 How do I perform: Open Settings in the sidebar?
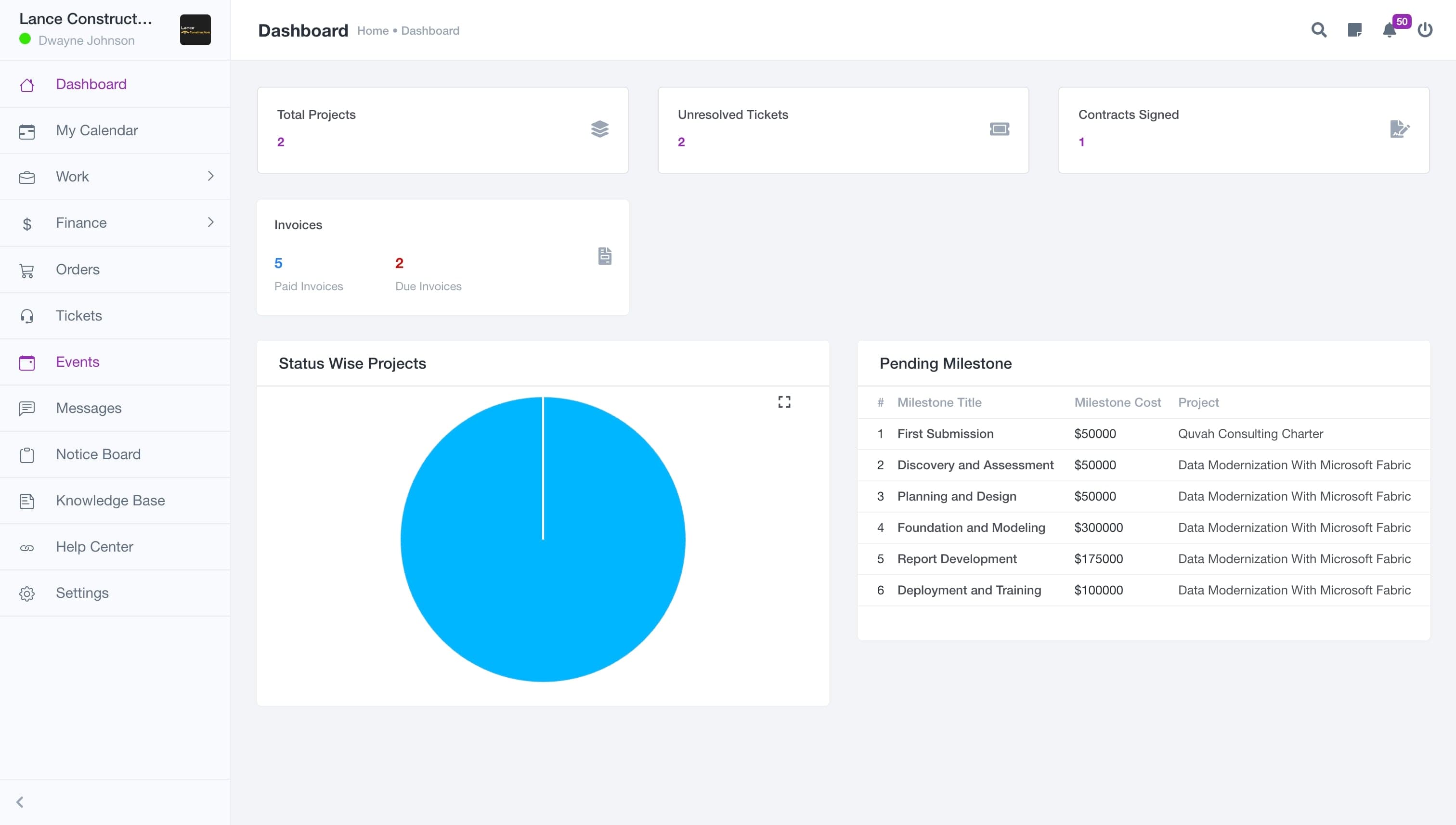click(x=82, y=593)
